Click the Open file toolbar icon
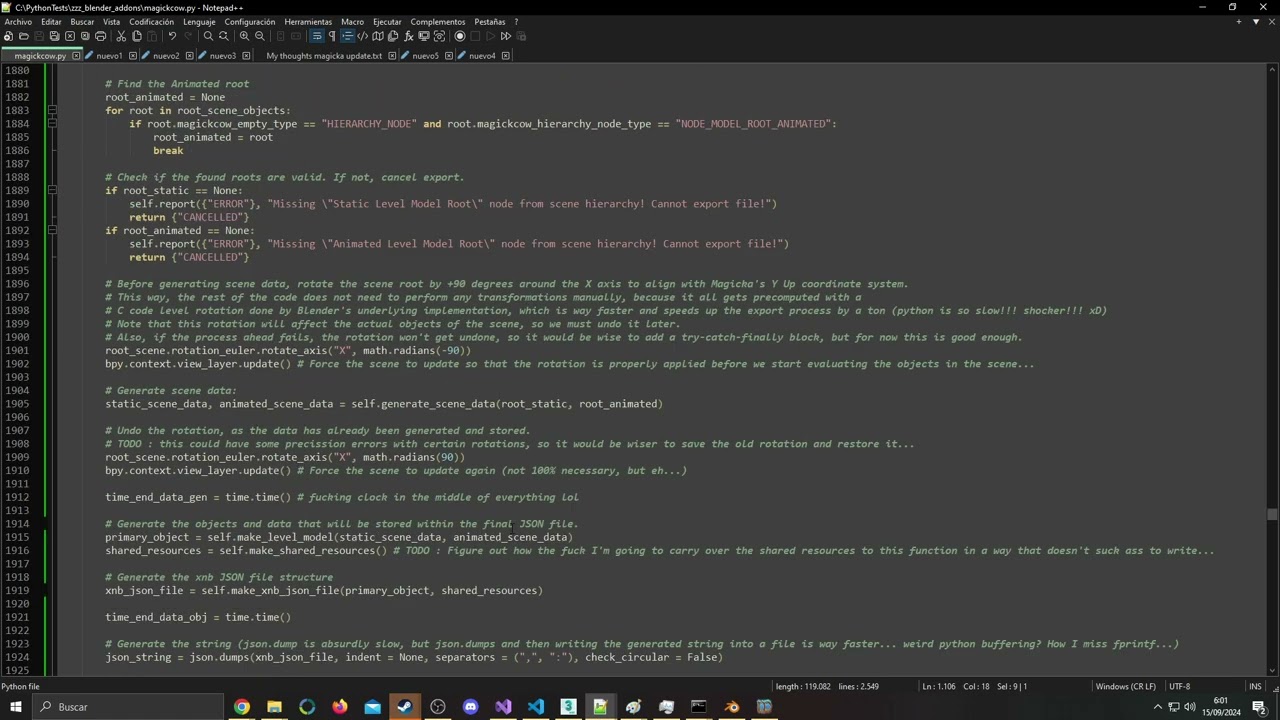The width and height of the screenshot is (1280, 720). pos(24,36)
